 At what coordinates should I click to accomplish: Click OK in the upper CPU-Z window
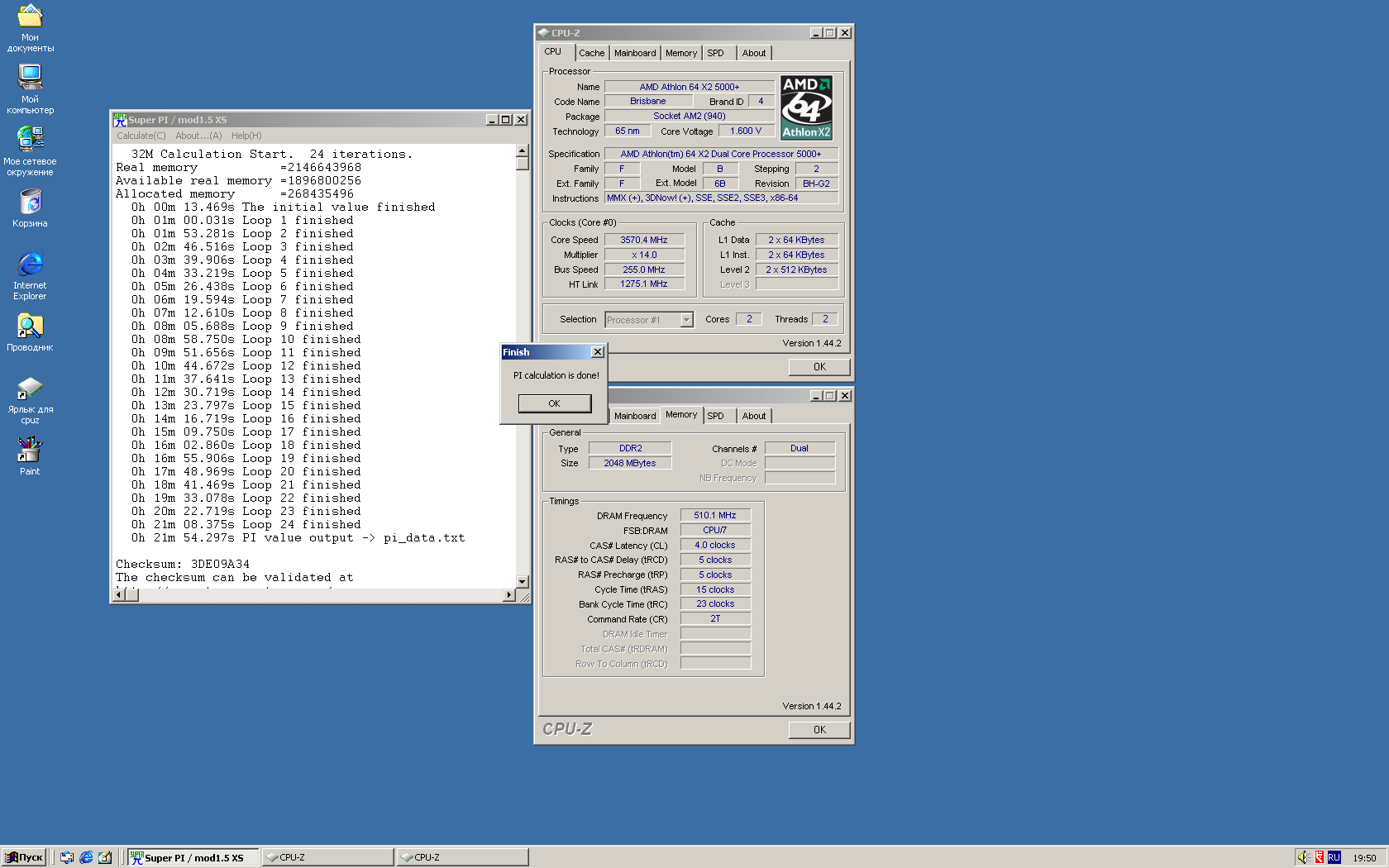click(x=819, y=367)
